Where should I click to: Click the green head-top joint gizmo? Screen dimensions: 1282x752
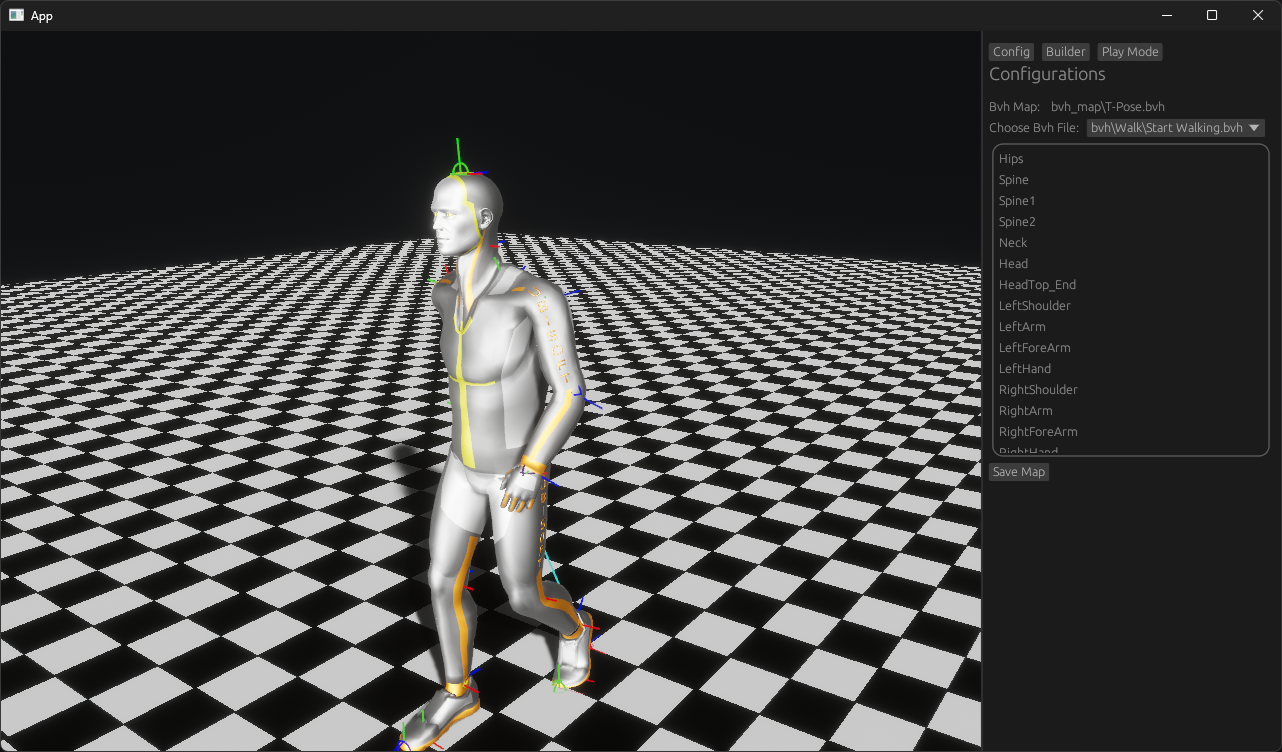coord(459,169)
